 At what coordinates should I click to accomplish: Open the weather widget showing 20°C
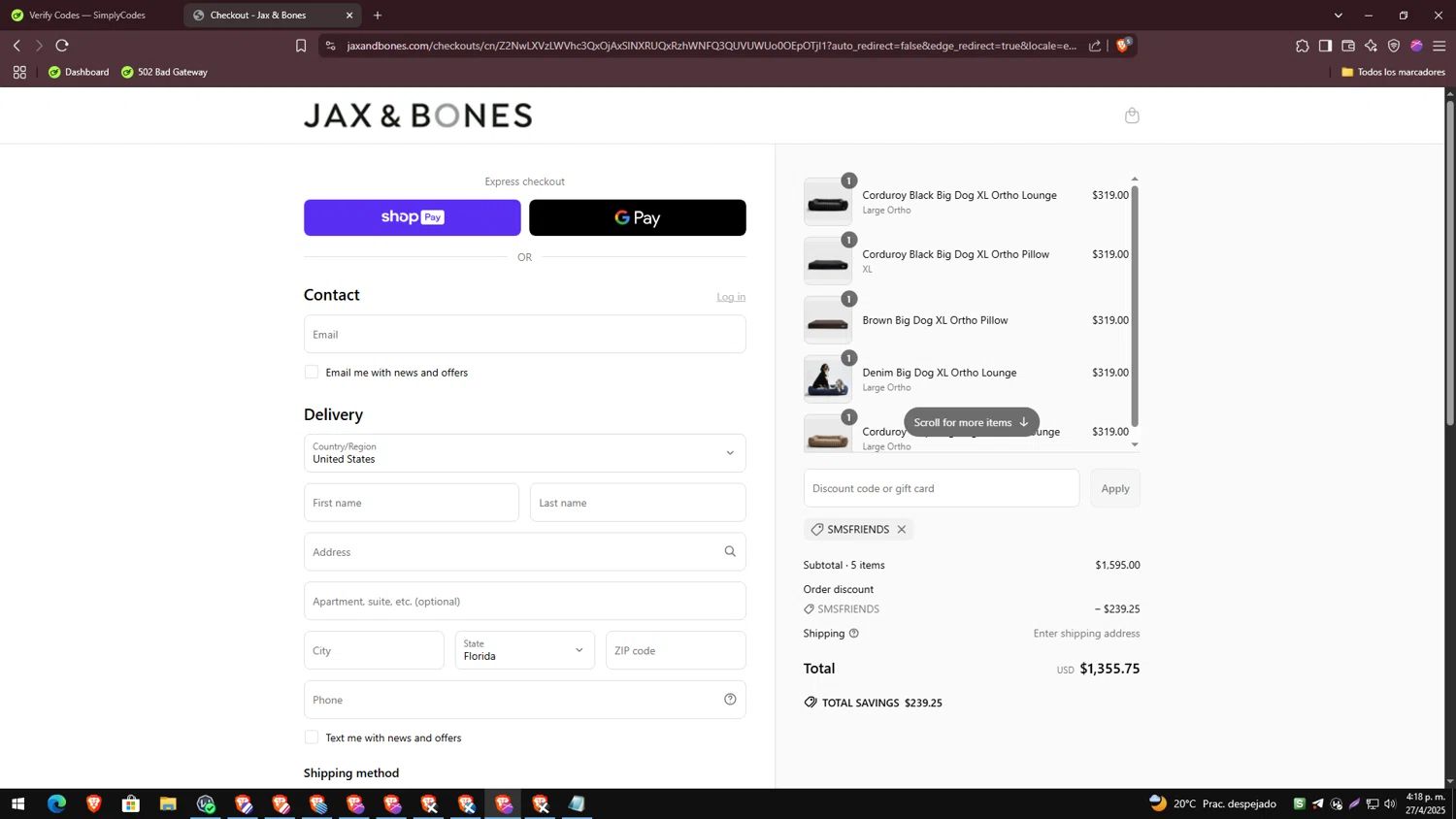coord(1212,803)
